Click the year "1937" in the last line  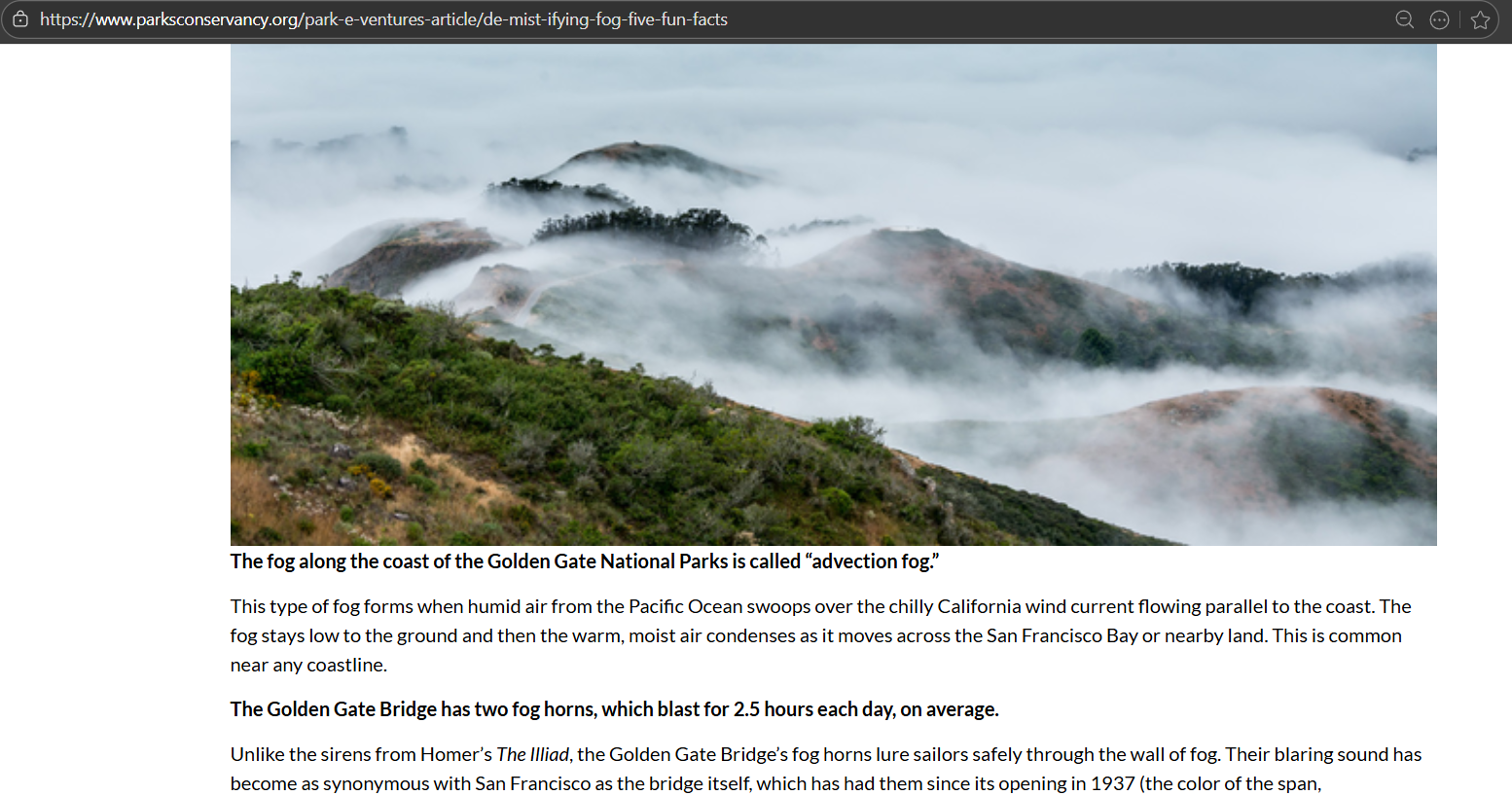(x=1112, y=783)
